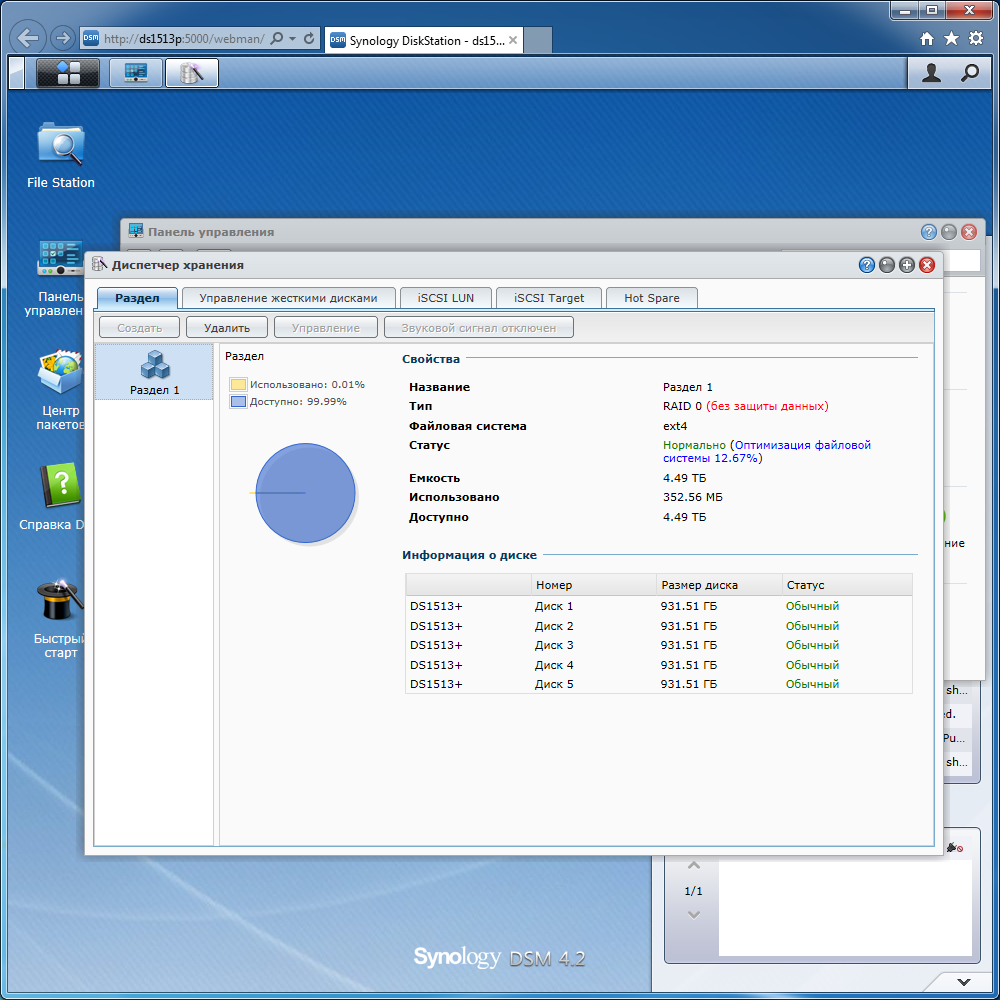This screenshot has width=1000, height=1000.
Task: Click the Удалить button
Action: click(x=227, y=328)
